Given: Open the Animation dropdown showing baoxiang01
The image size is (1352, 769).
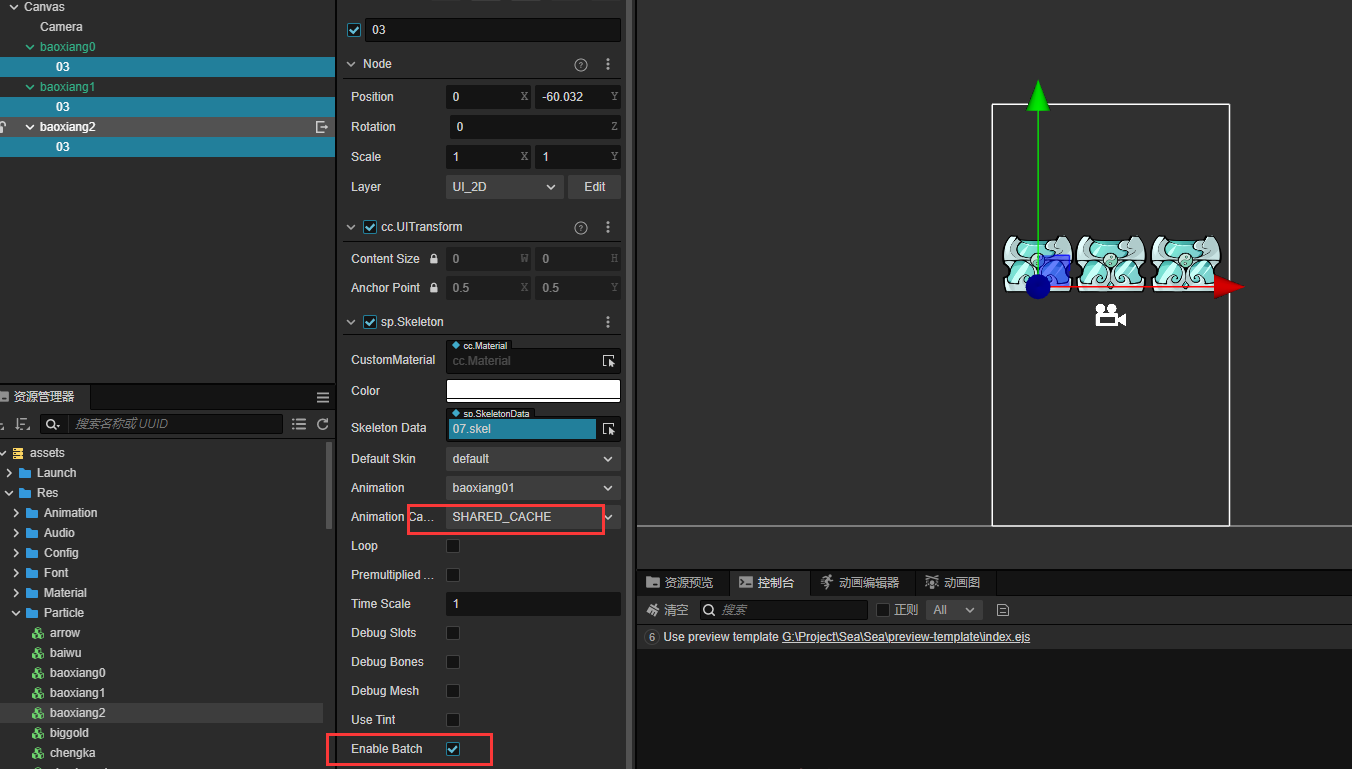Looking at the screenshot, I should point(533,488).
